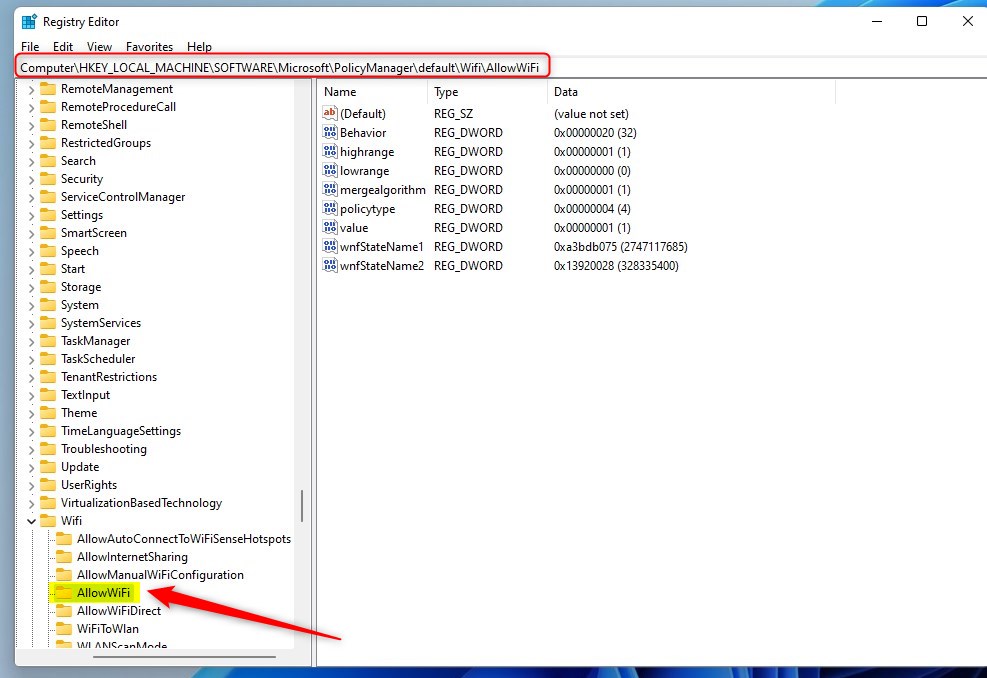This screenshot has width=987, height=678.
Task: Click the (Default) string value icon
Action: (330, 113)
